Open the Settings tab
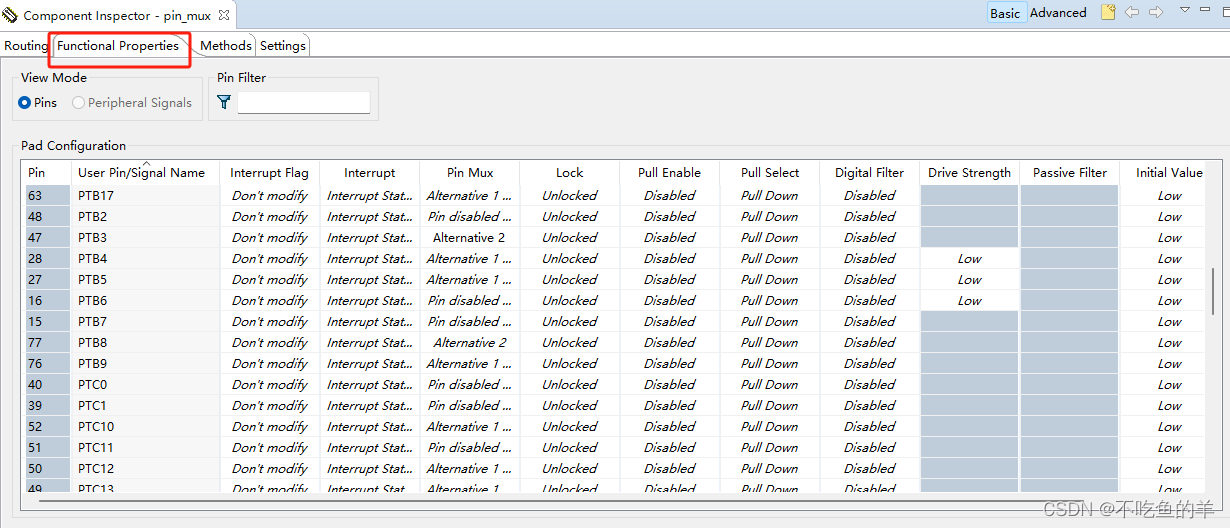Image resolution: width=1230 pixels, height=528 pixels. [283, 45]
